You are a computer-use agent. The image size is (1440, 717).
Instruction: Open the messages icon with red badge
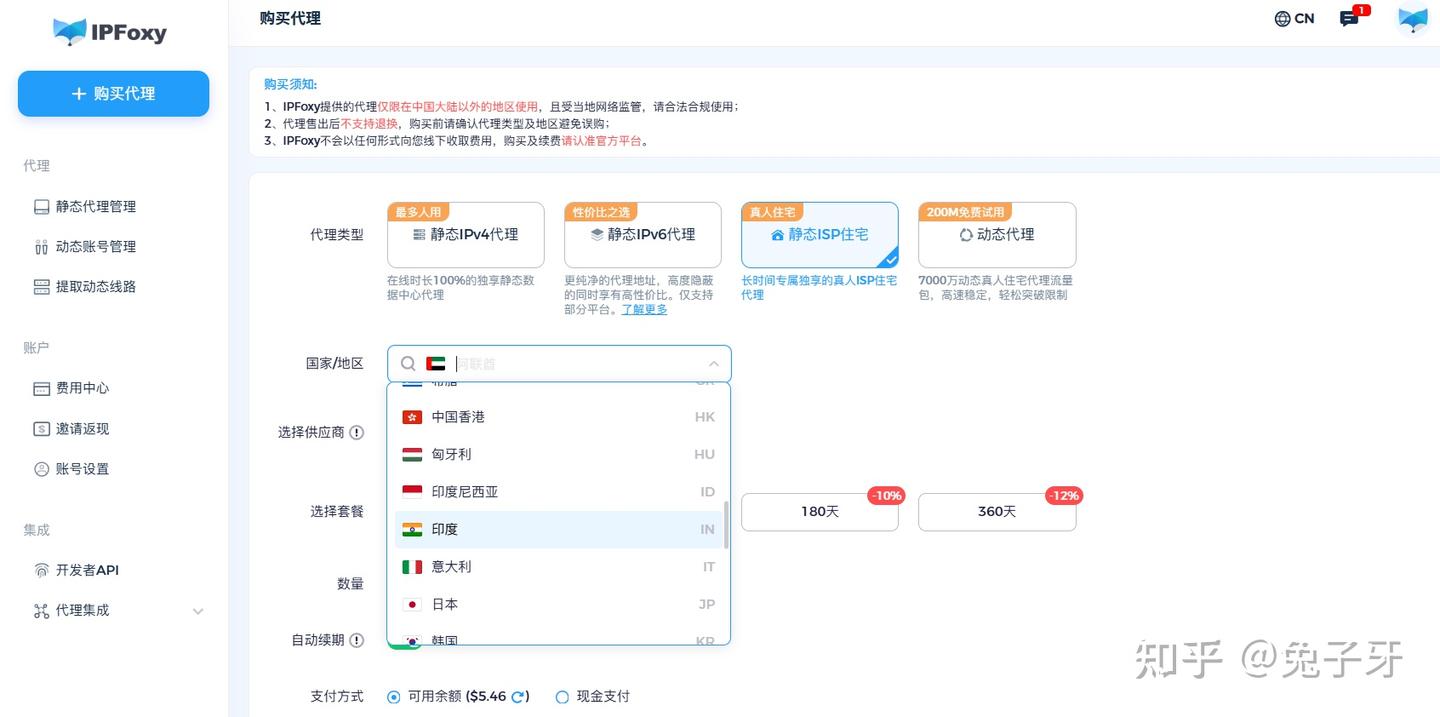[1350, 18]
